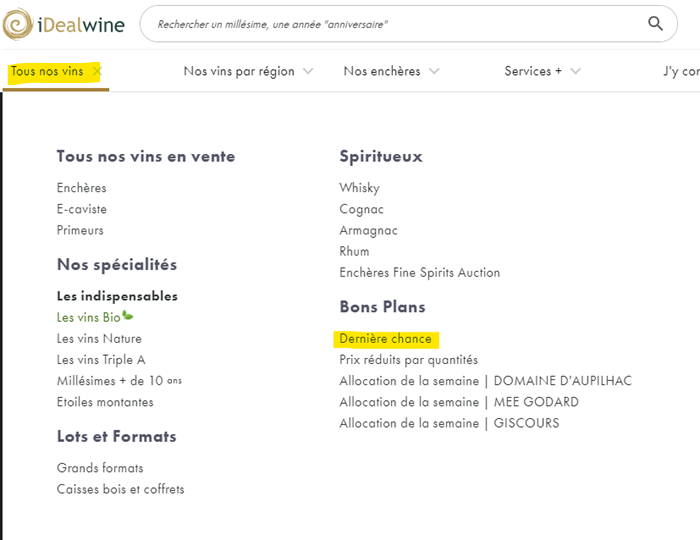Open Millésimes + de 10 ans
700x540 pixels.
(x=119, y=381)
